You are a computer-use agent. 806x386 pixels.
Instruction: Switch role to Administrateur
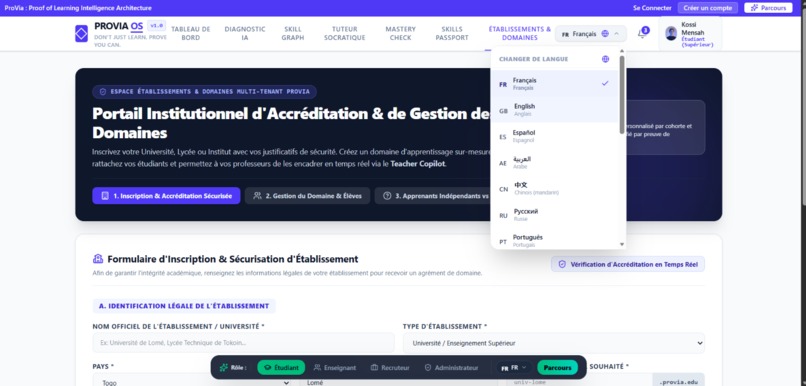click(451, 367)
